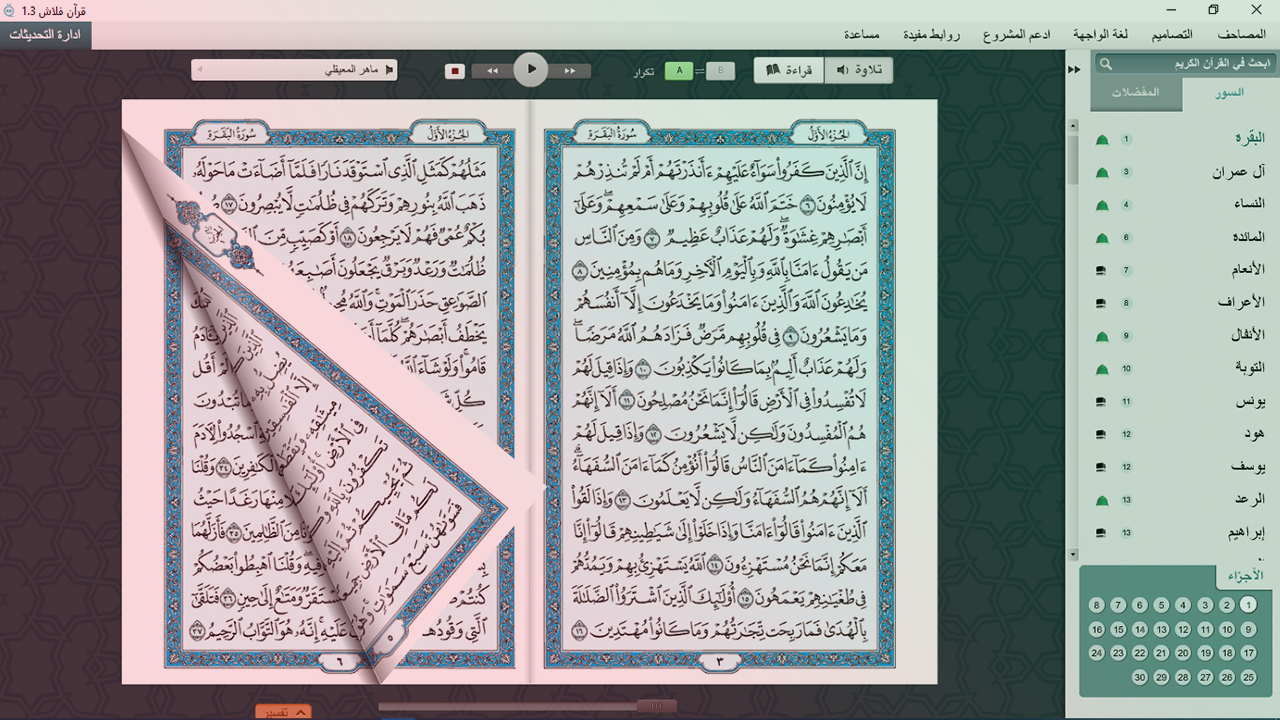Select surah الرعد from the list
The width and height of the screenshot is (1280, 720).
(x=1251, y=499)
